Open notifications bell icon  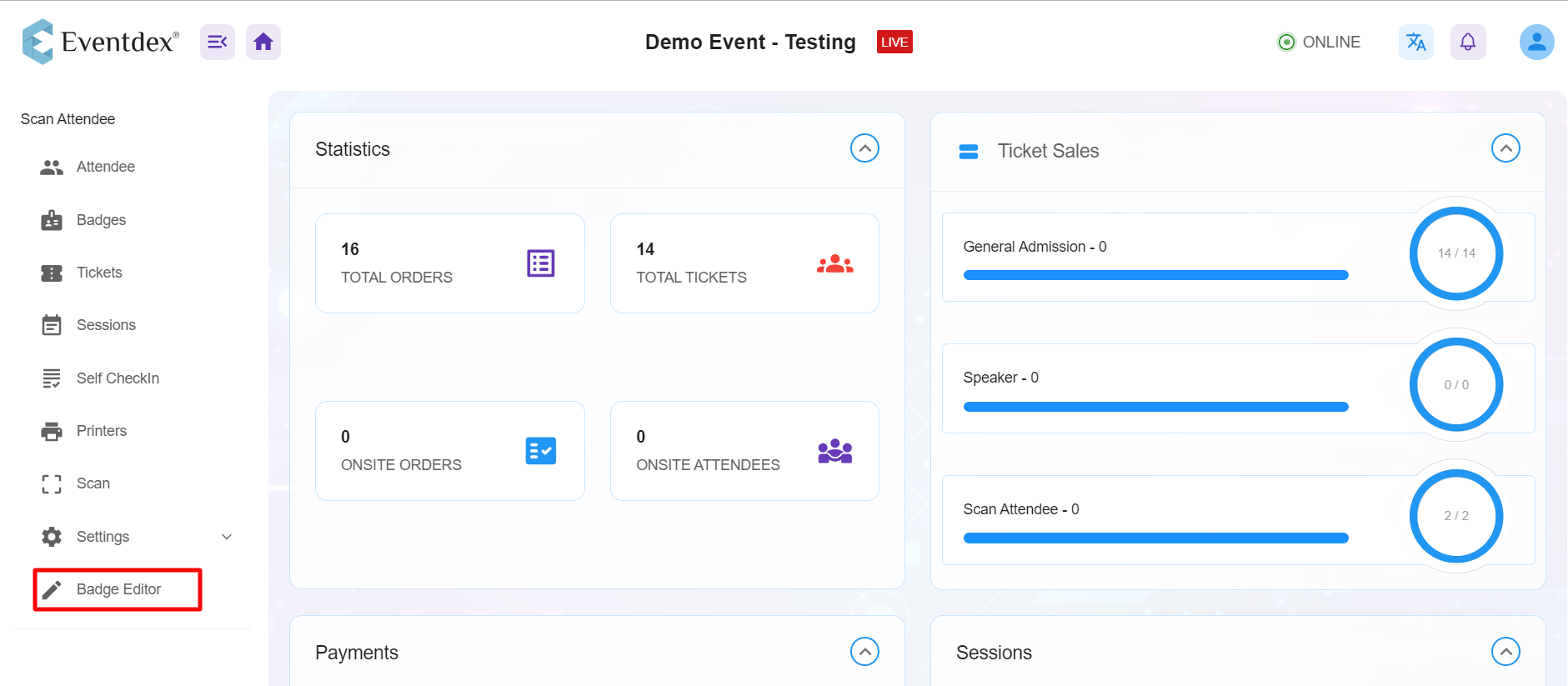click(x=1468, y=42)
